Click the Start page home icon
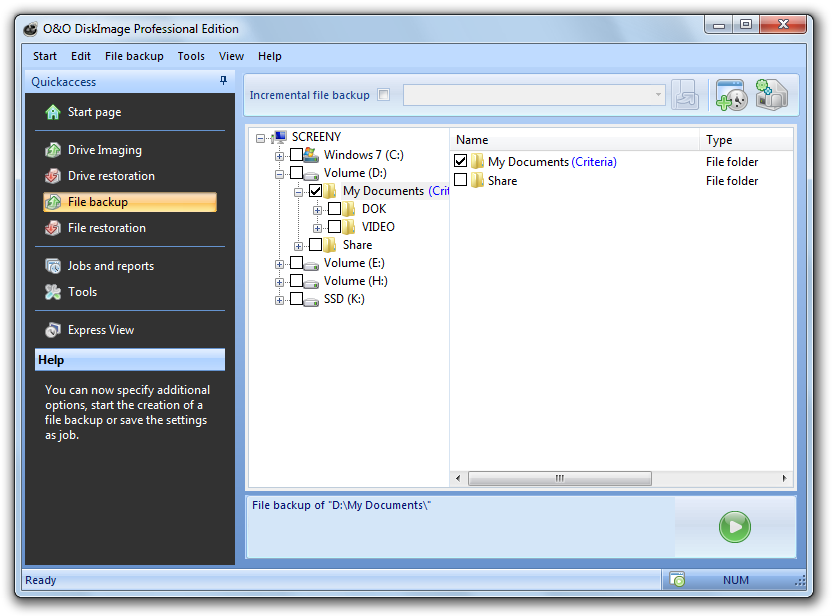The width and height of the screenshot is (832, 616). click(x=53, y=112)
